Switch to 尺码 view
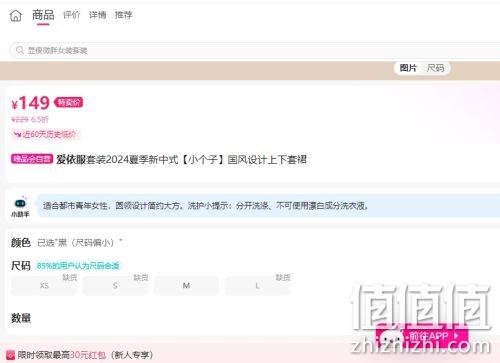The width and height of the screenshot is (500, 363). 436,68
